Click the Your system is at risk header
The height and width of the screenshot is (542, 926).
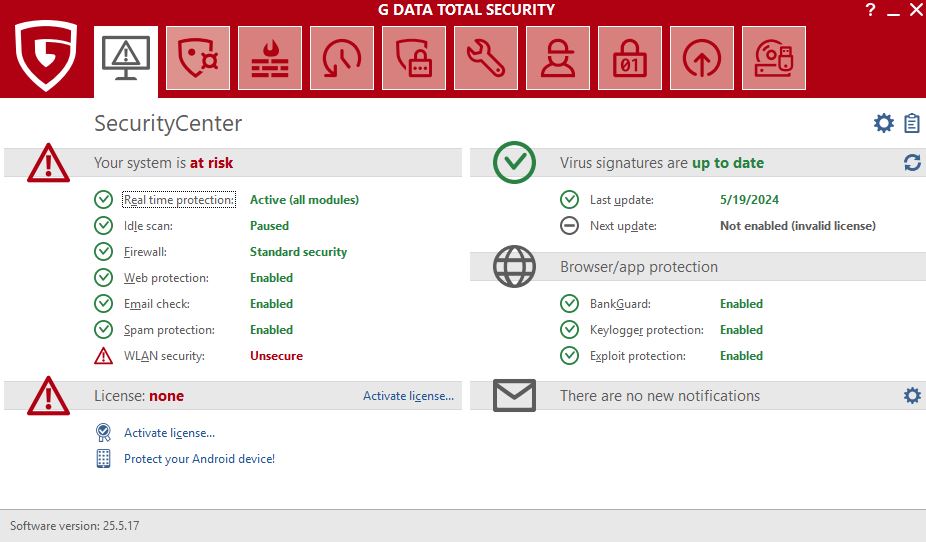click(x=163, y=162)
